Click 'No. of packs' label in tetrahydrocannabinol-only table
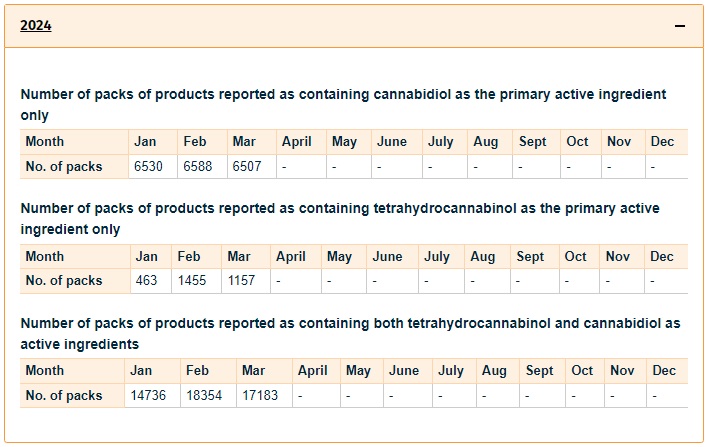Screen dimensions: 709x447 (64, 281)
